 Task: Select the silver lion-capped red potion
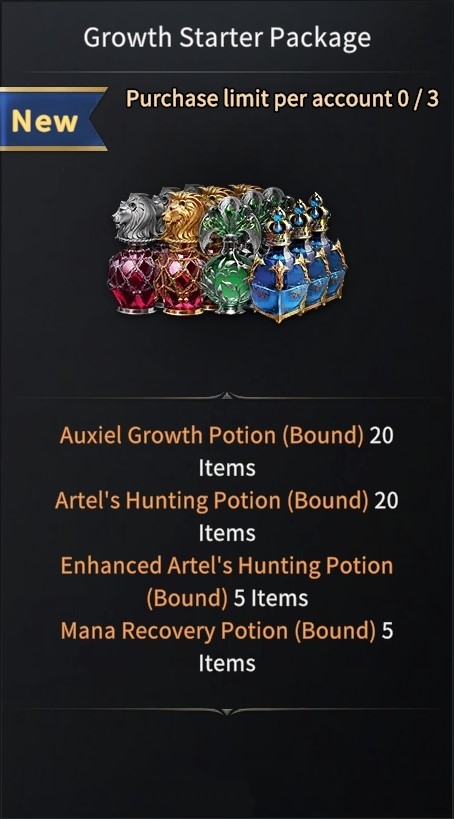pos(134,255)
